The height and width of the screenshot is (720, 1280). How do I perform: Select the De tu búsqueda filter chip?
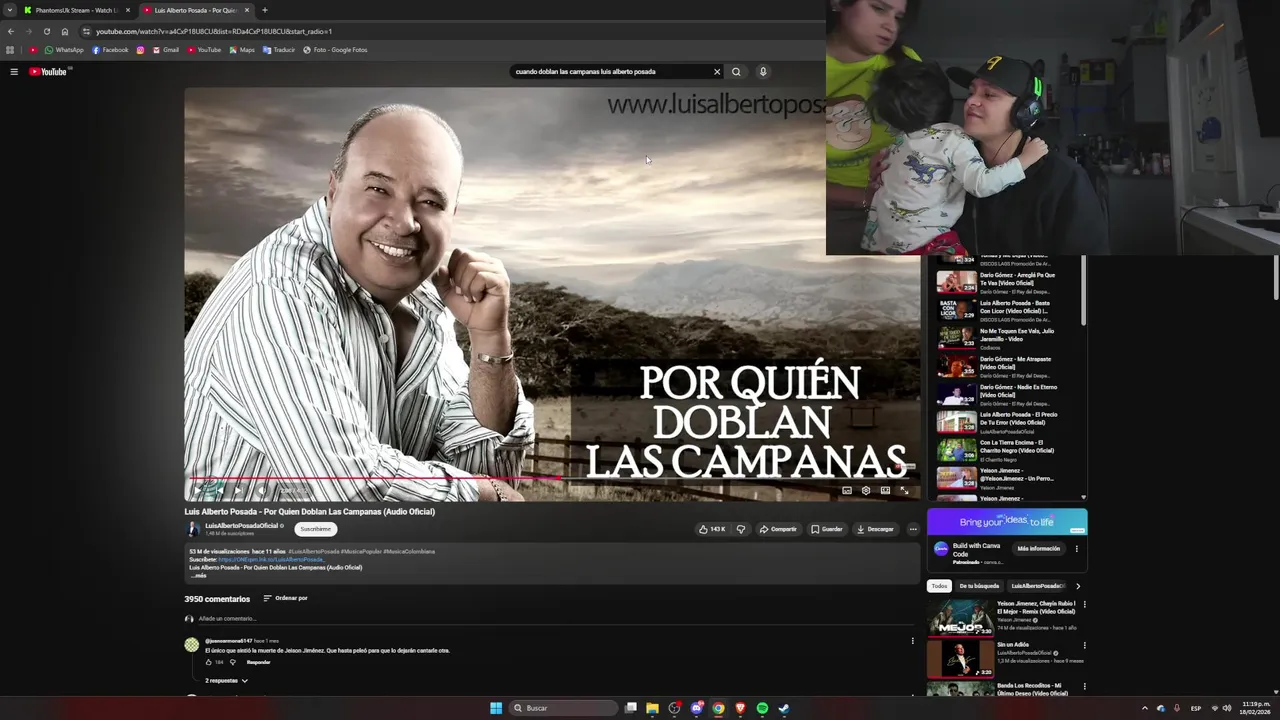click(x=979, y=586)
